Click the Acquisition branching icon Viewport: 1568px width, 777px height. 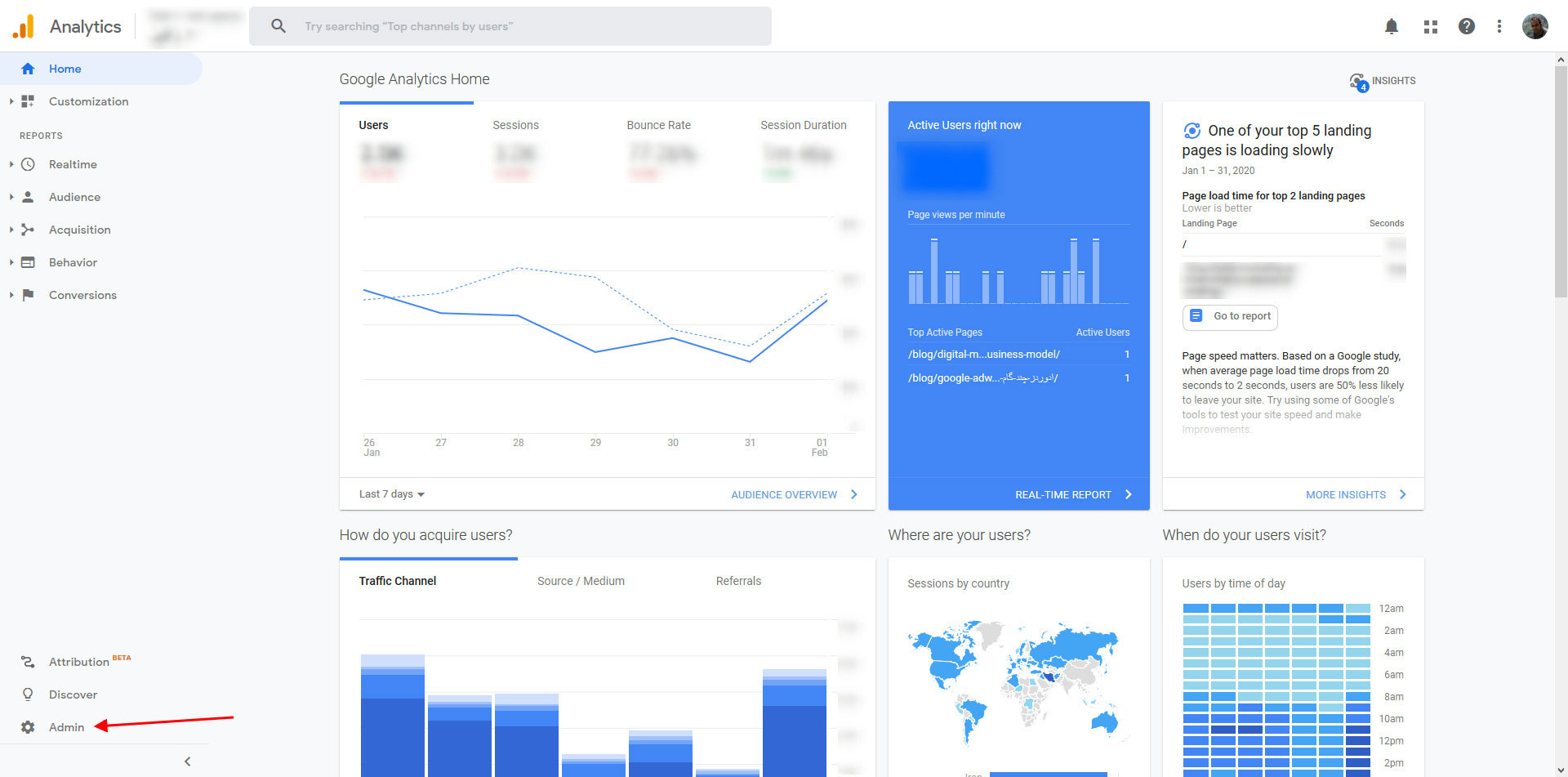tap(28, 230)
